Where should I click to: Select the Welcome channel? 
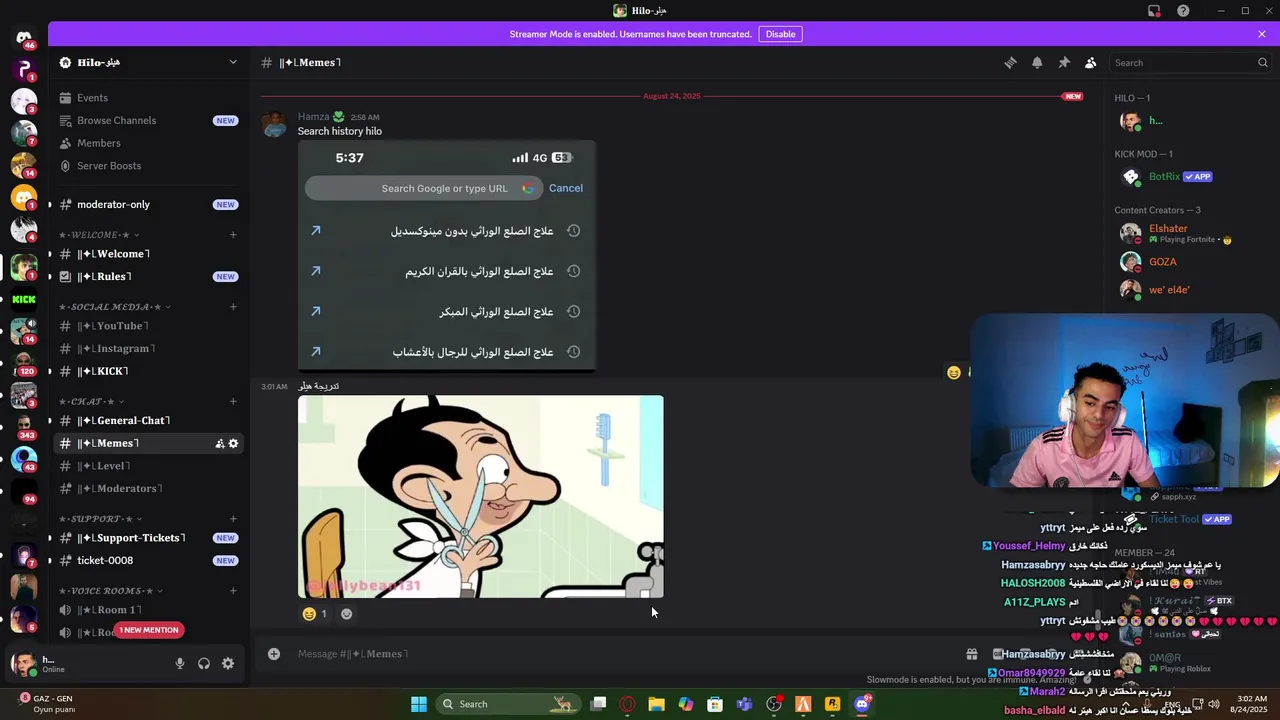pyautogui.click(x=148, y=254)
